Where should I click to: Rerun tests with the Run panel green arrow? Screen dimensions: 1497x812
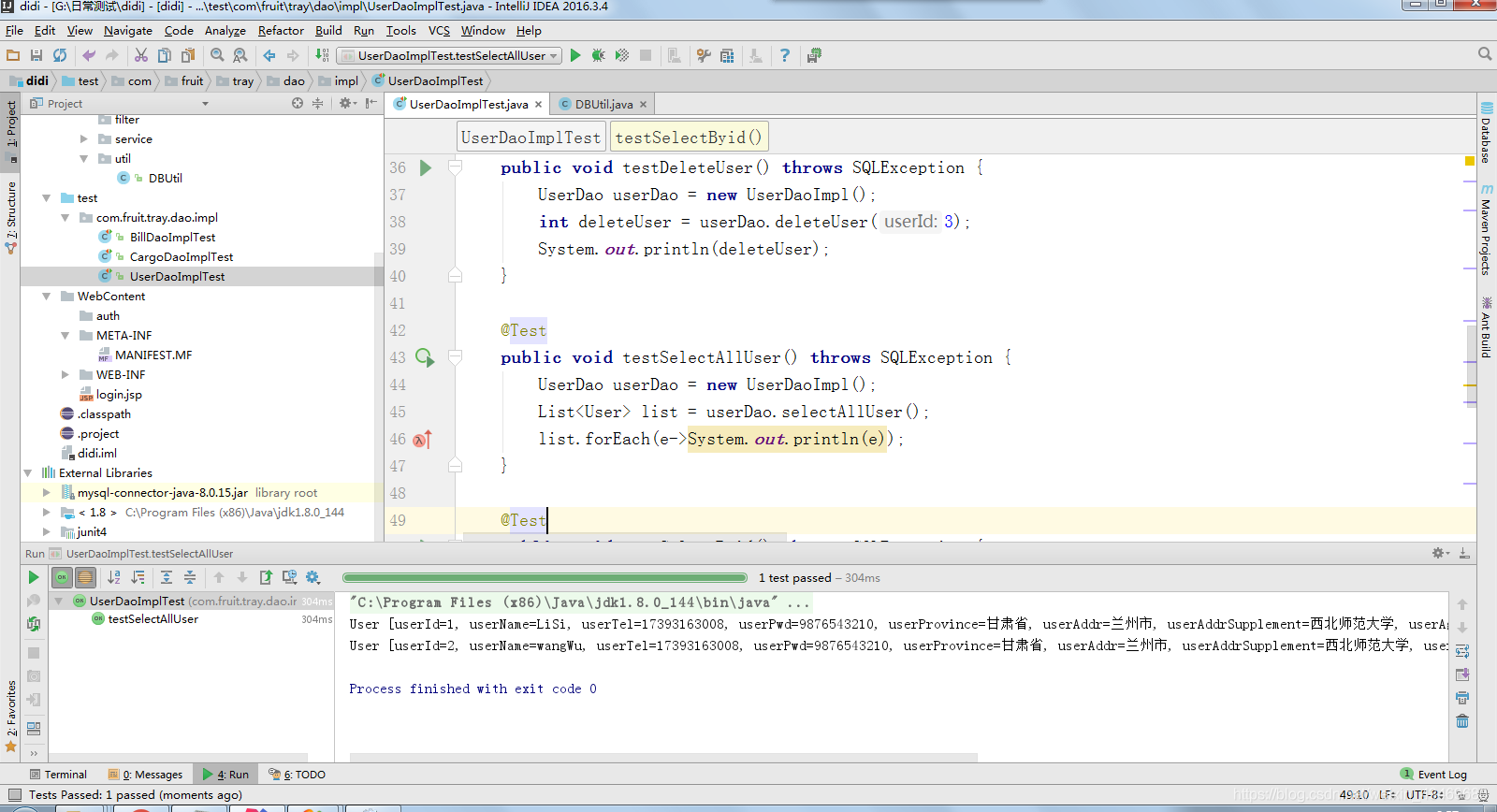[x=34, y=577]
